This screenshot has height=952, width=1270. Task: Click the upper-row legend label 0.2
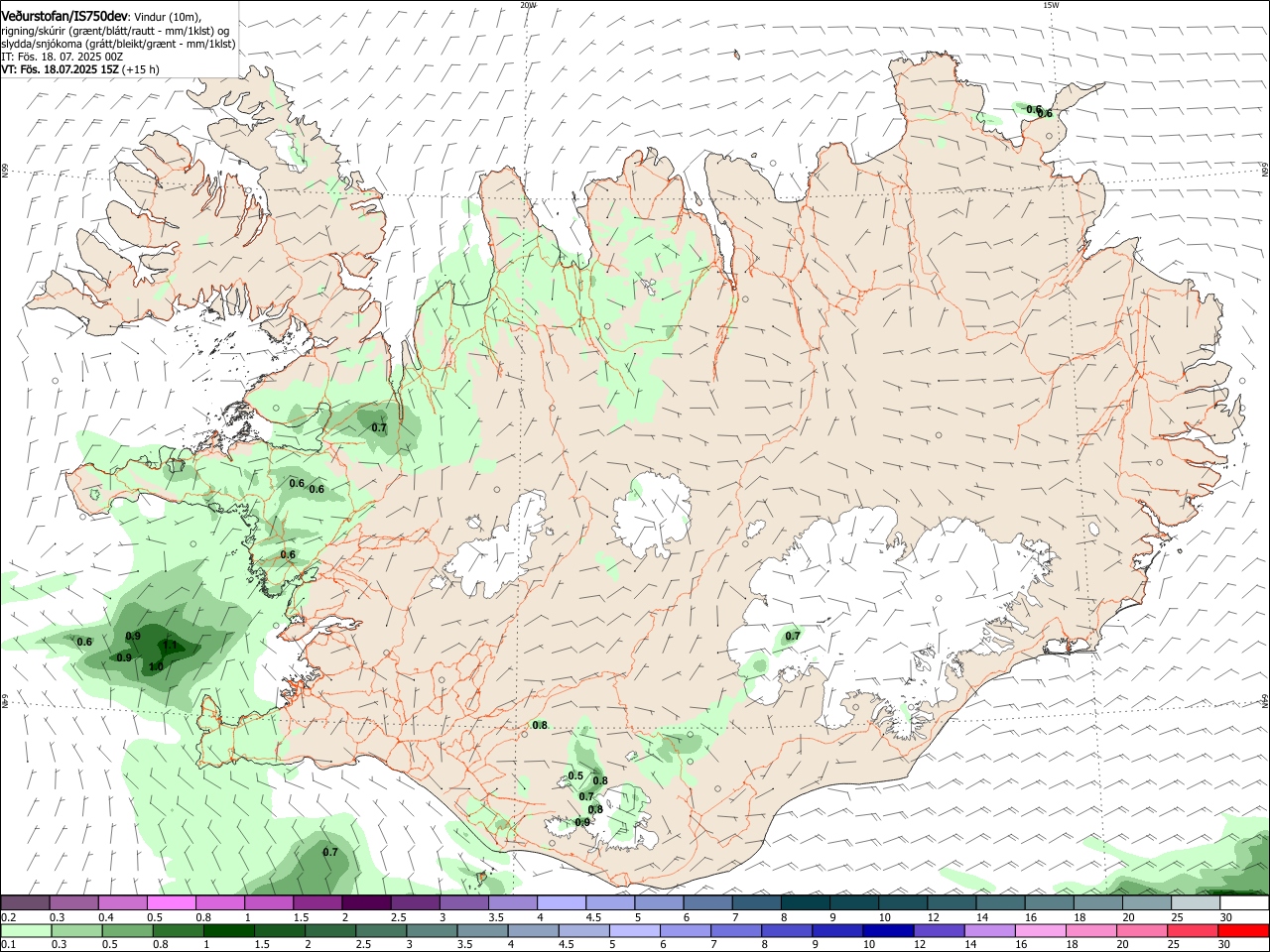pos(9,917)
